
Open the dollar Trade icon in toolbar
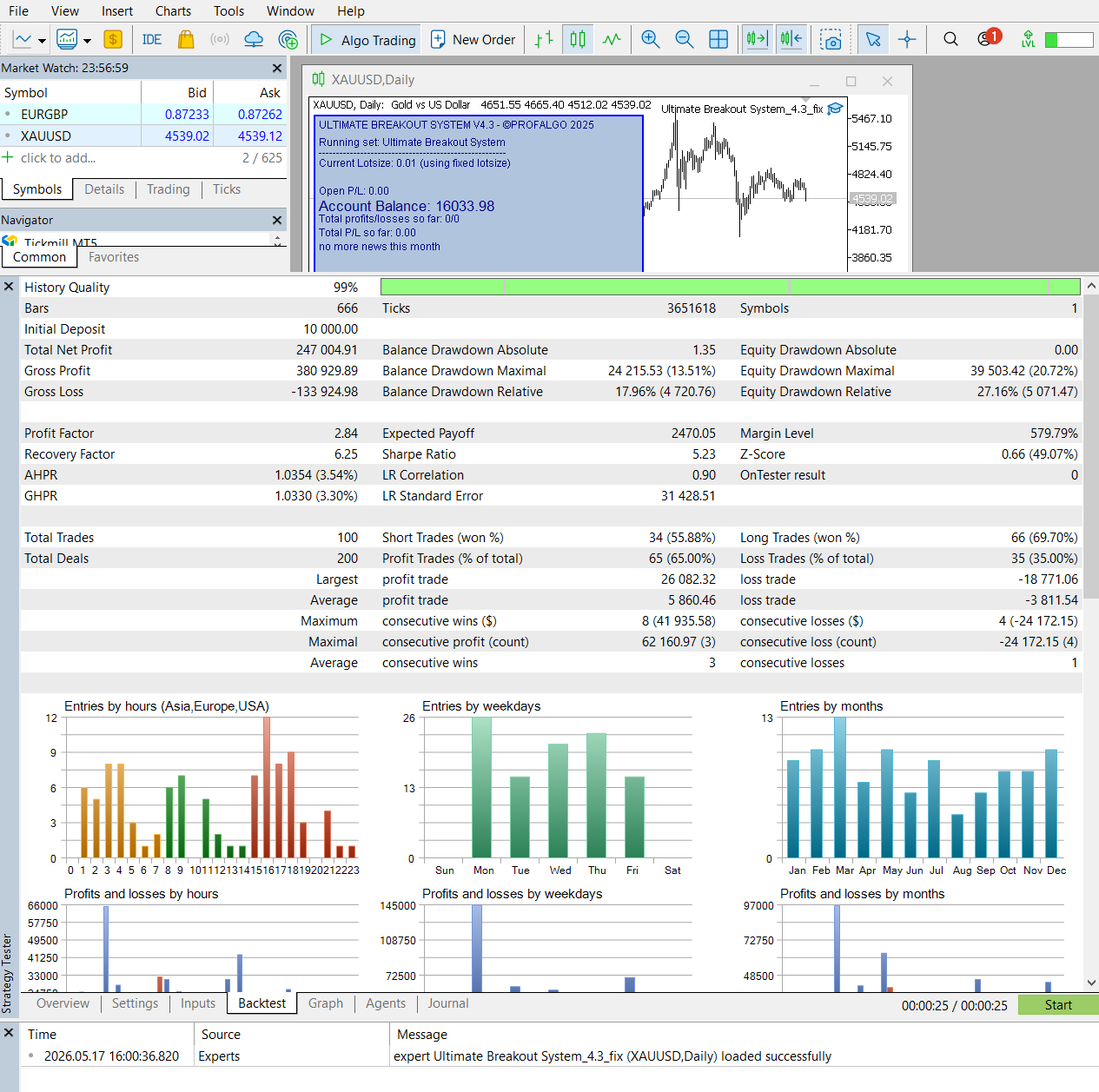click(112, 39)
